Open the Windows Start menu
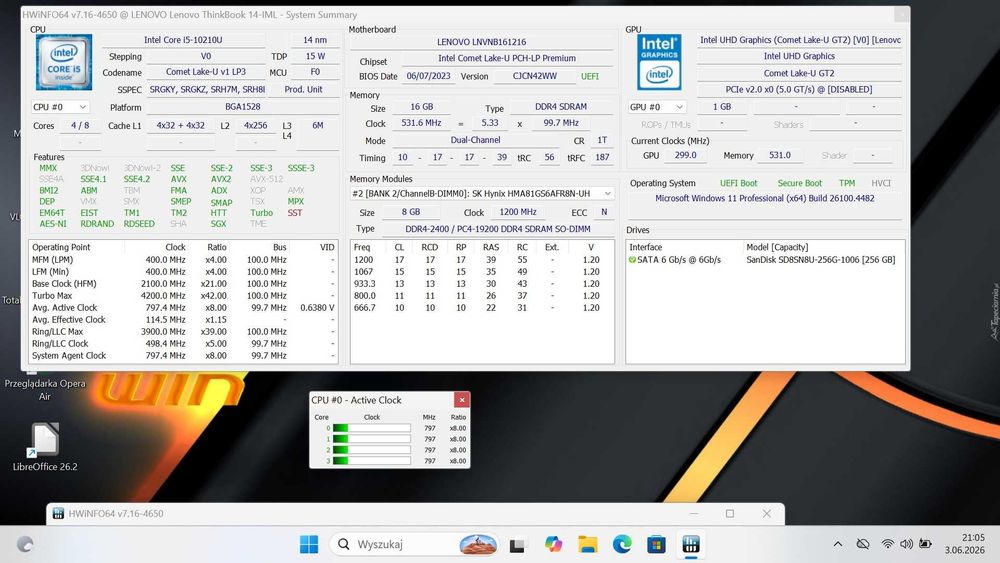 [x=309, y=545]
